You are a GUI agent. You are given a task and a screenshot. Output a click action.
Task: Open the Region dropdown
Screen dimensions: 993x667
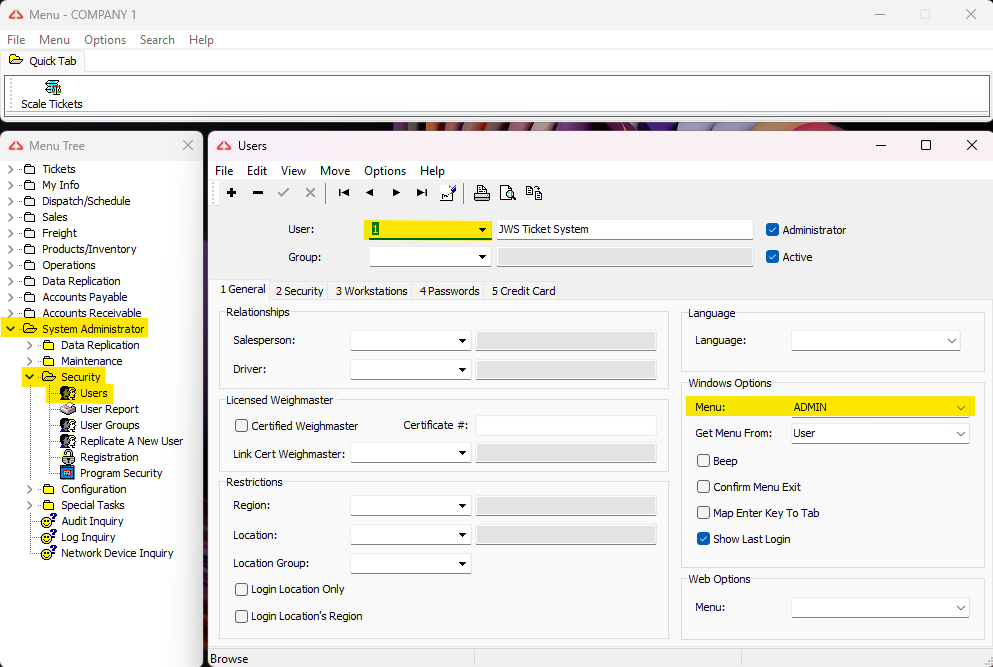[x=462, y=505]
